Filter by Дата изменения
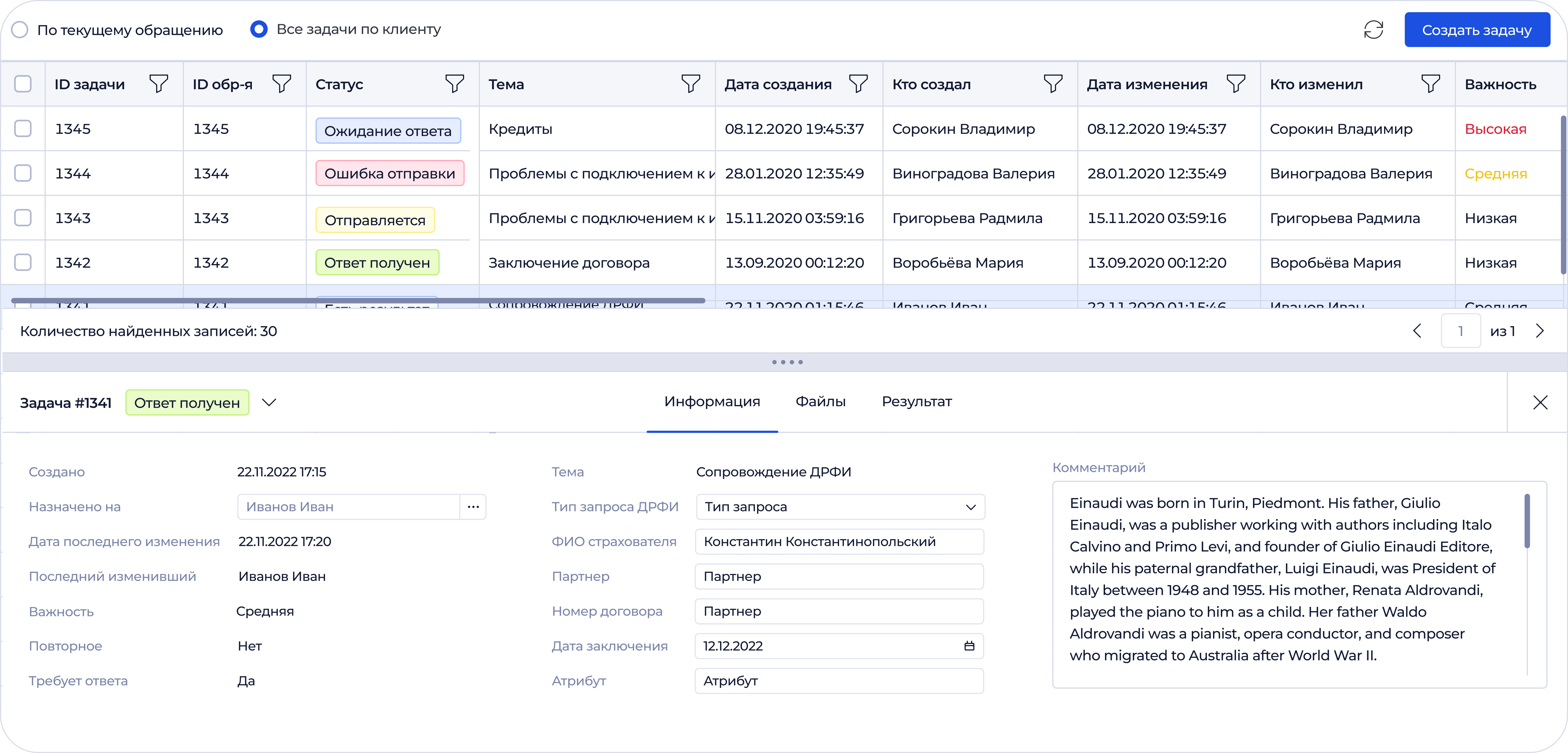This screenshot has width=1568, height=753. (1236, 84)
